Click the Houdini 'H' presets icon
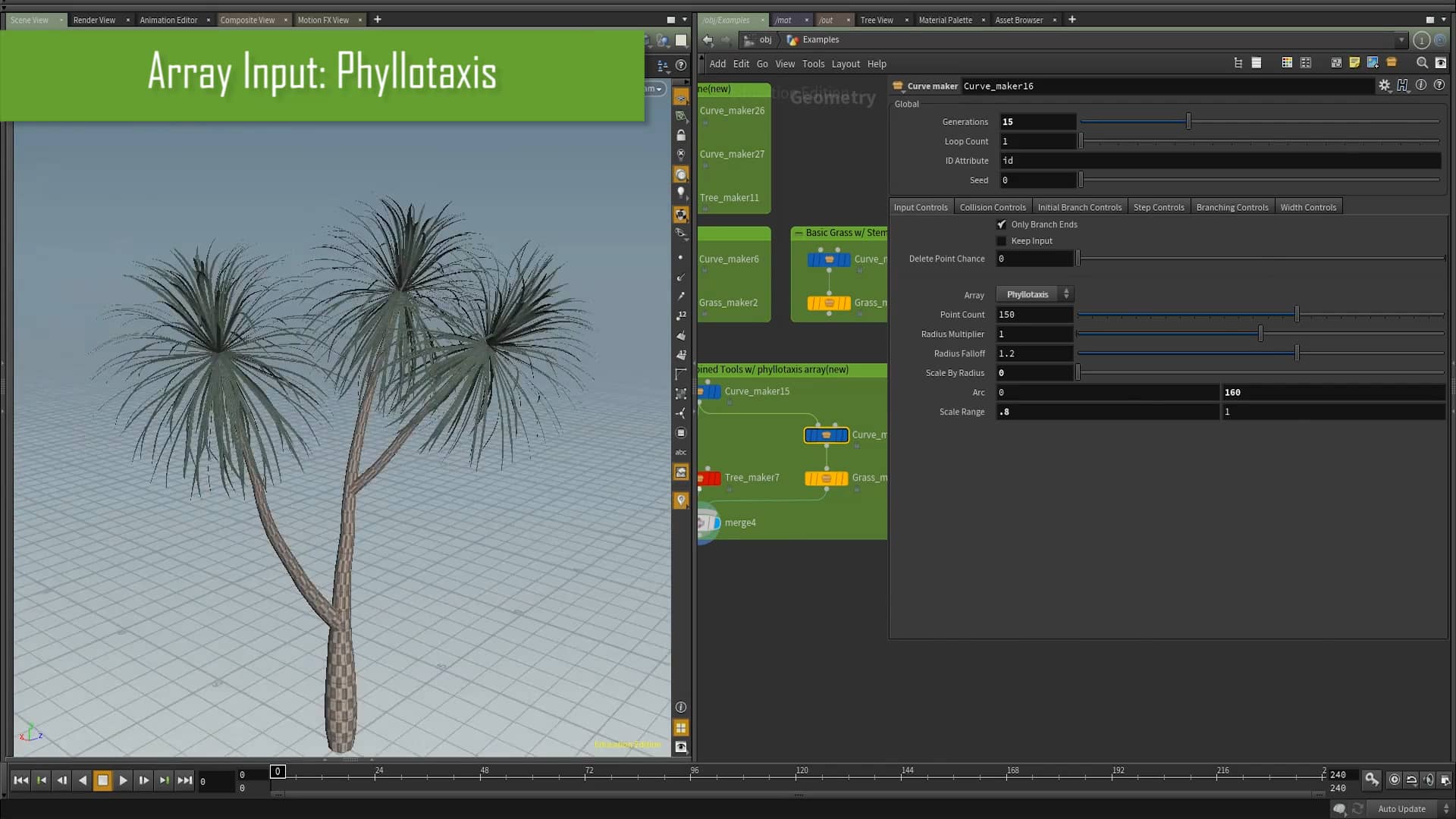Screen dimensions: 1456x819 tap(1403, 86)
